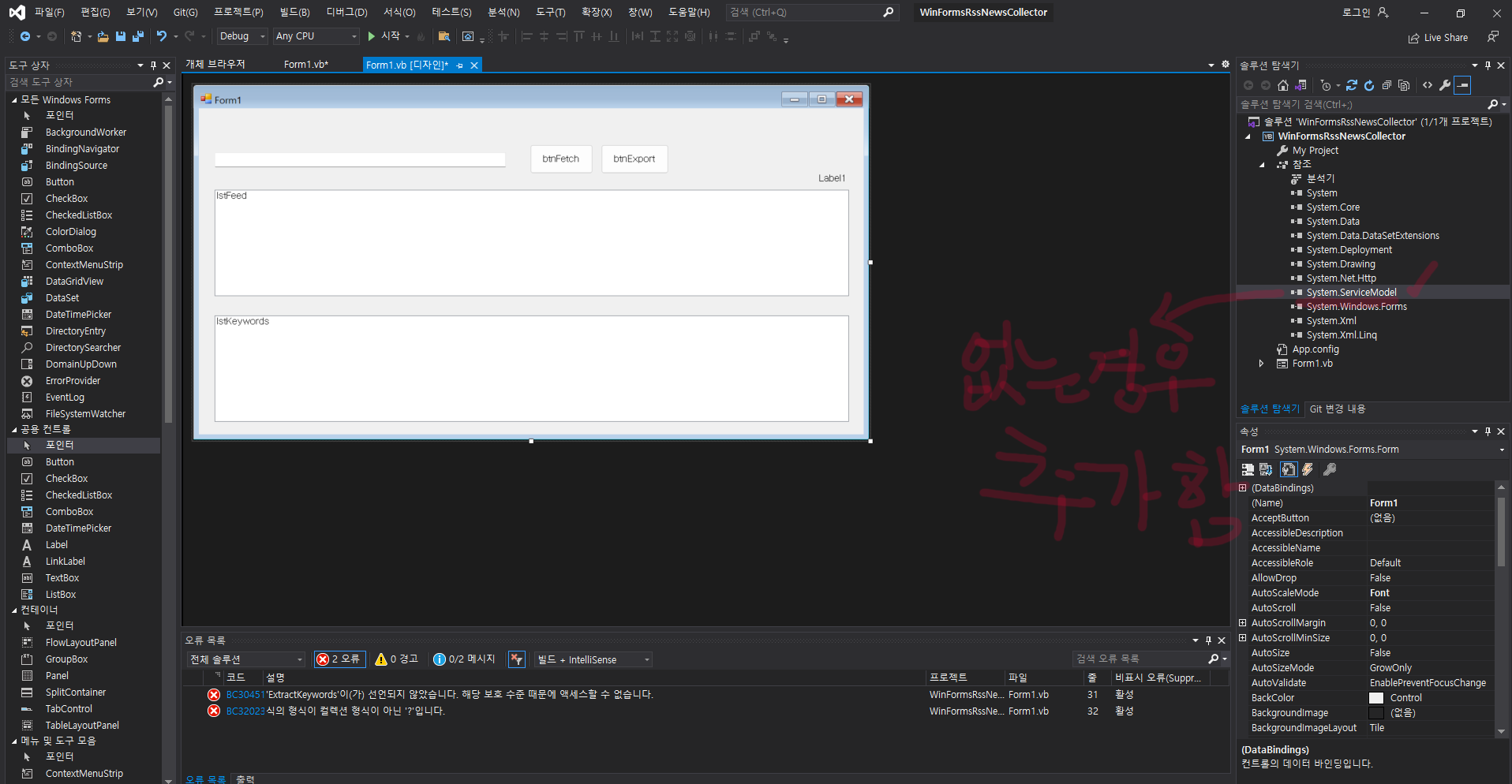The height and width of the screenshot is (784, 1512).
Task: Toggle Show All Files in Solution Explorer
Action: [x=1404, y=85]
